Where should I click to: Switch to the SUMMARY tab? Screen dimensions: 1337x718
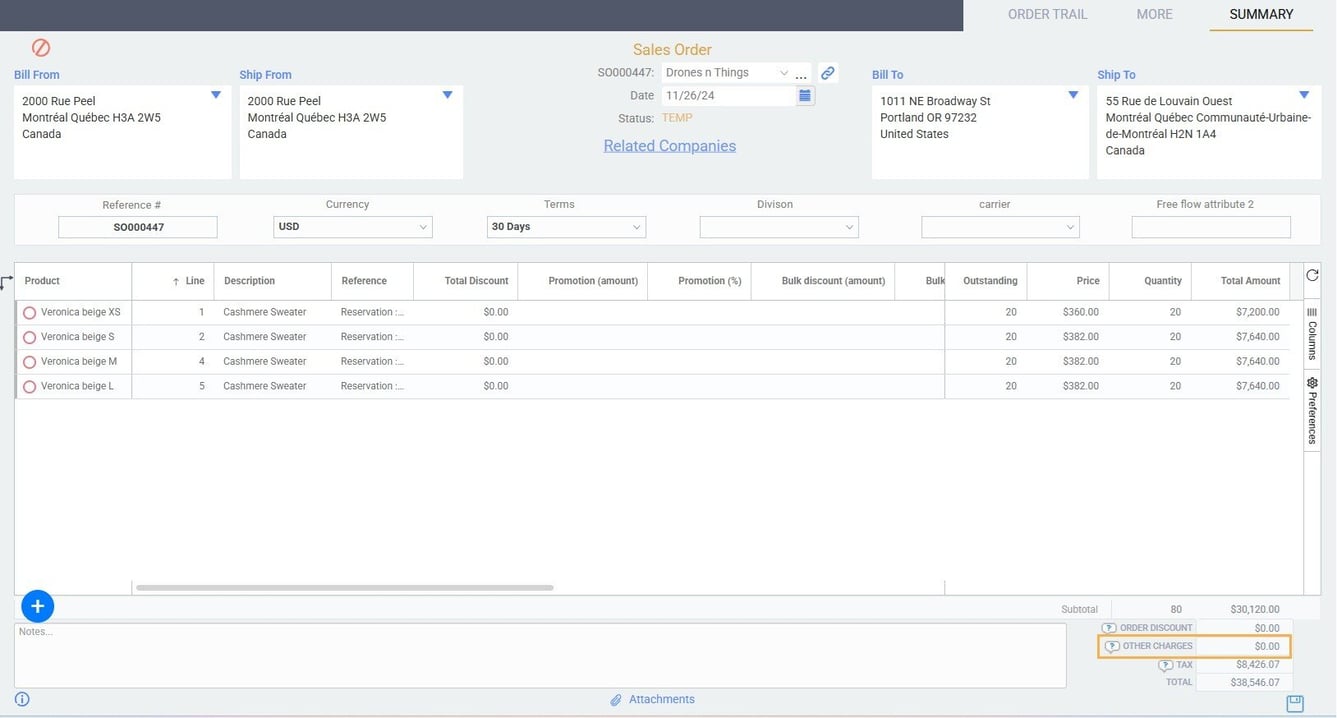pyautogui.click(x=1261, y=14)
